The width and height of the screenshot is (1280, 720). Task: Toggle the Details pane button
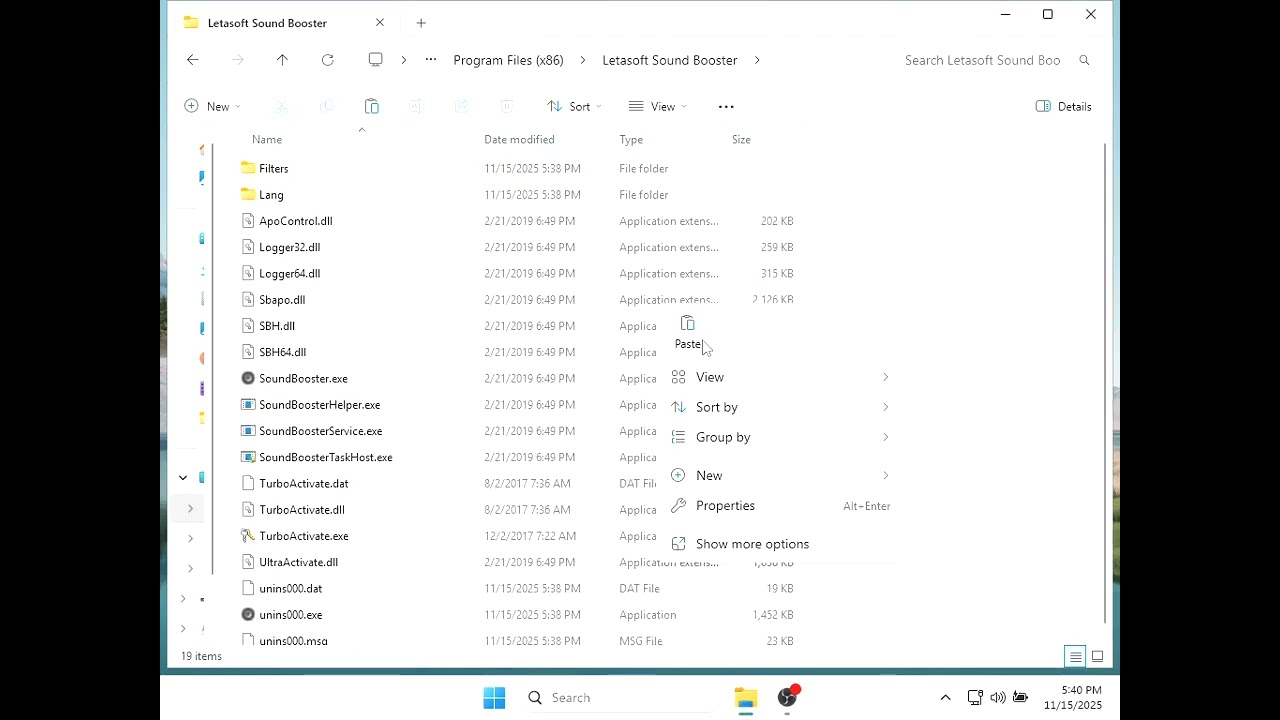1064,106
